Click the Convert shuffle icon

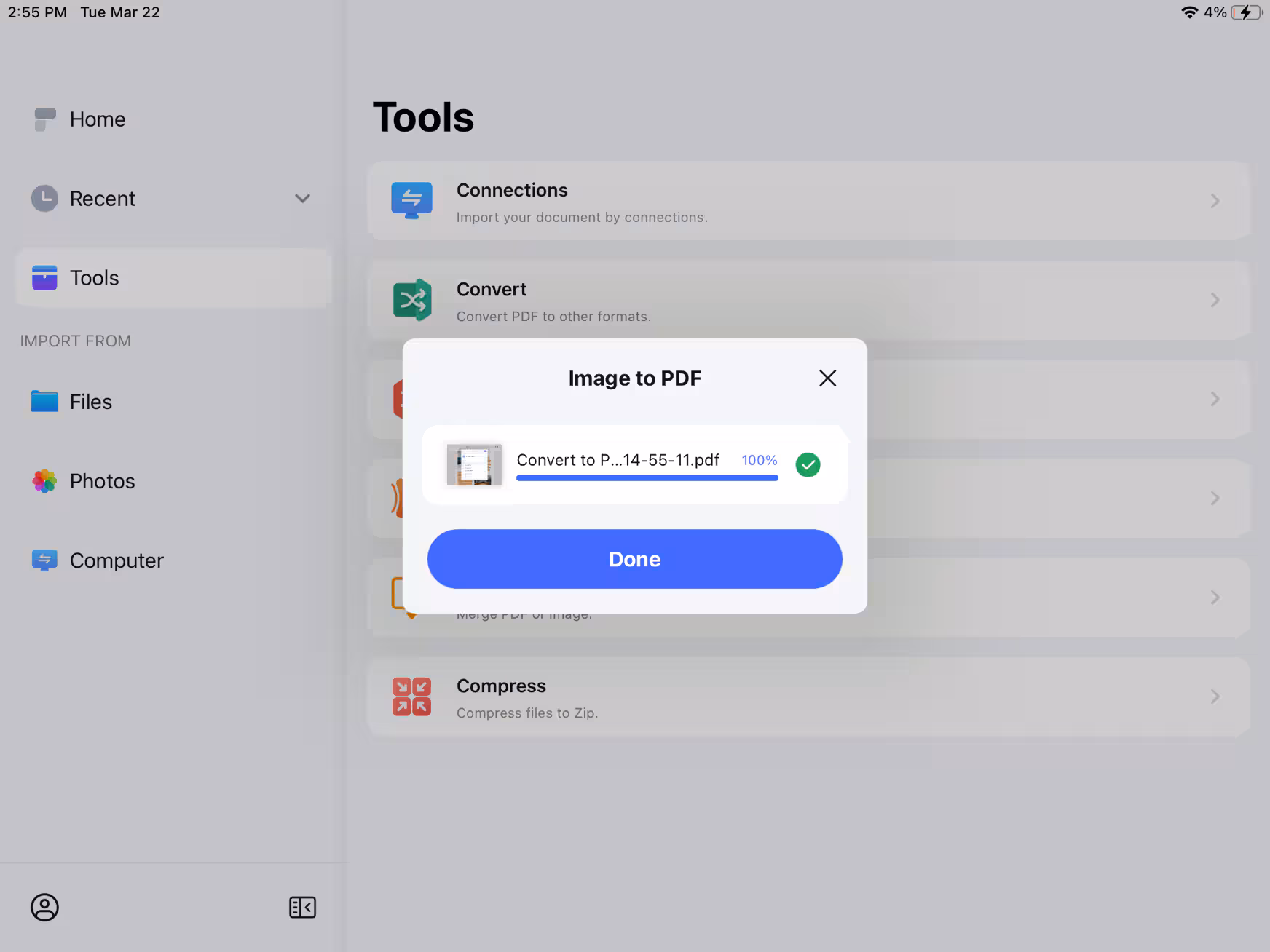tap(412, 300)
